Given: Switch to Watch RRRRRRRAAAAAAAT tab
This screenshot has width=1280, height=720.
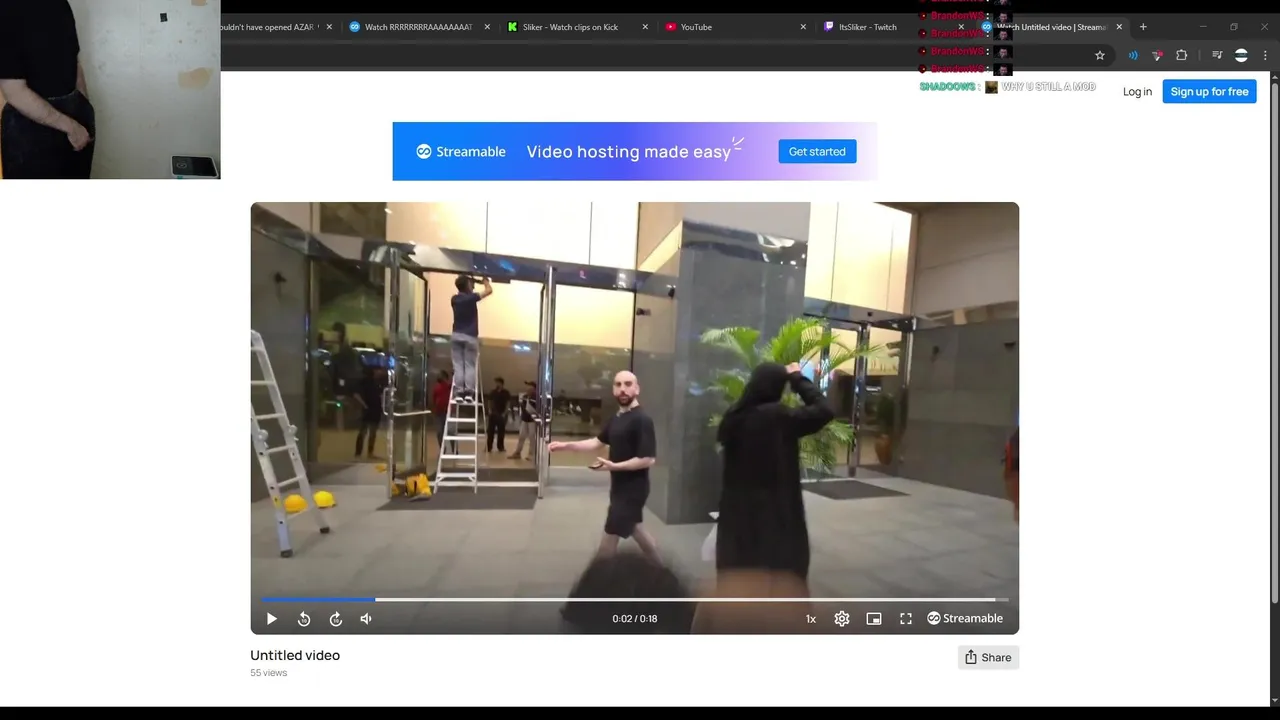Looking at the screenshot, I should click(x=418, y=27).
